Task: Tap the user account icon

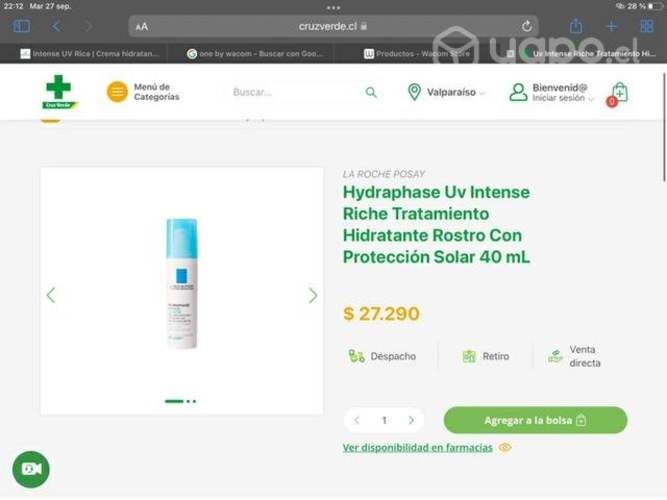Action: click(518, 92)
